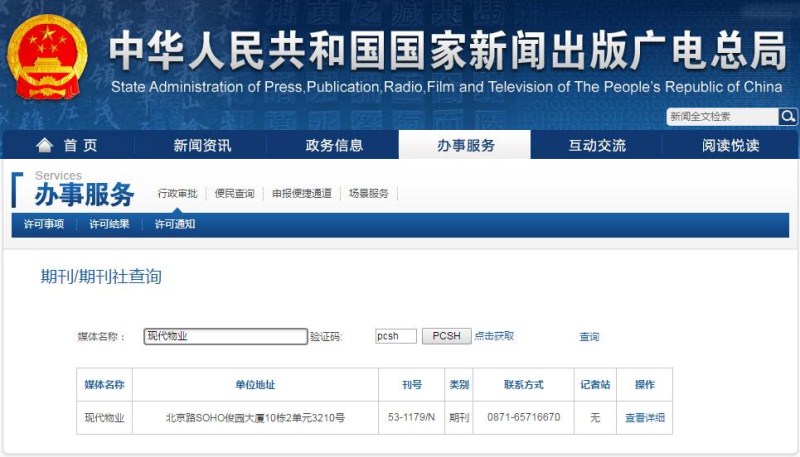800x457 pixels.
Task: Open the 政务信息 menu
Action: pos(334,145)
